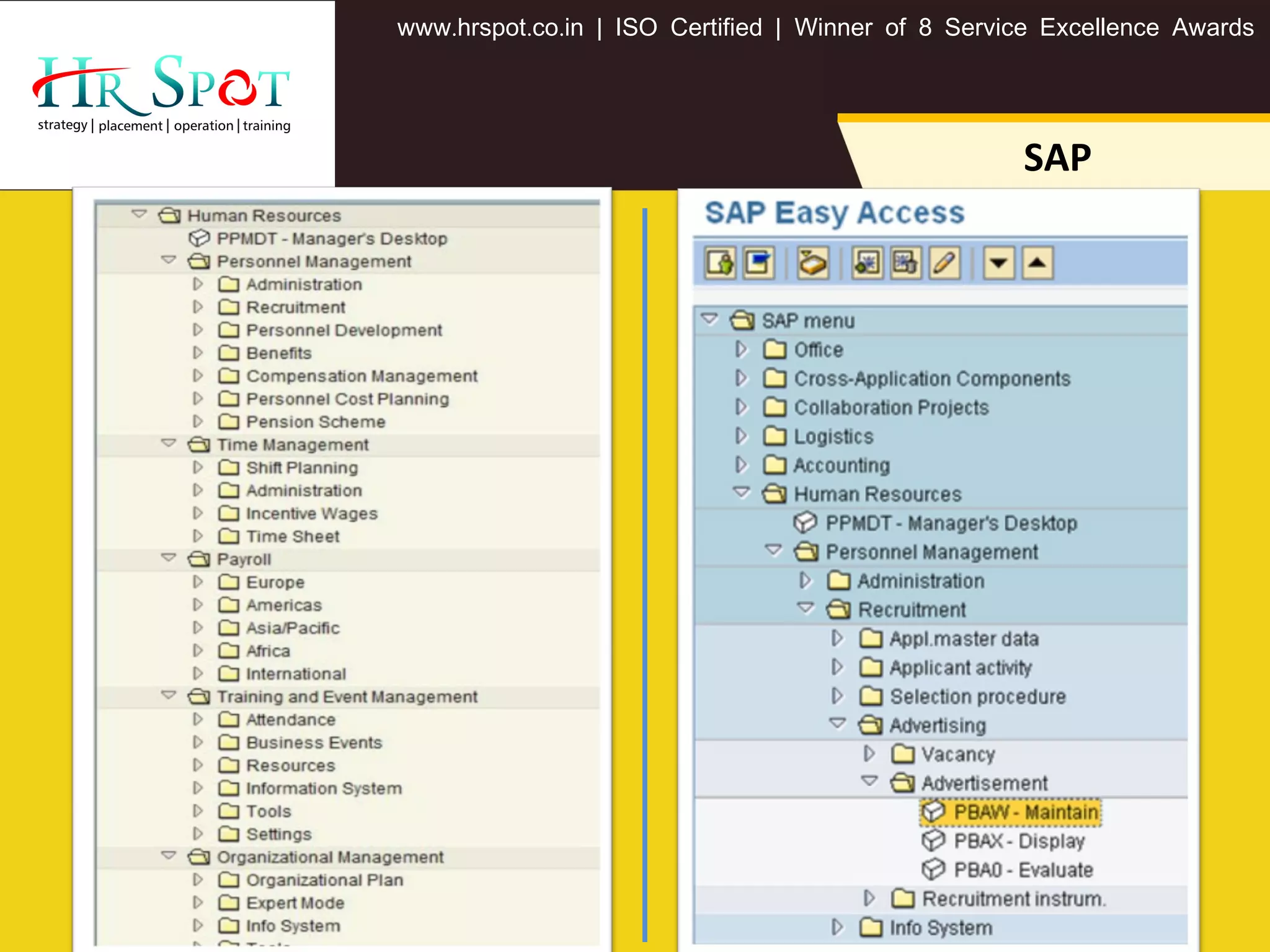Click the HR Spot logo
Image resolution: width=1270 pixels, height=952 pixels.
(x=162, y=93)
